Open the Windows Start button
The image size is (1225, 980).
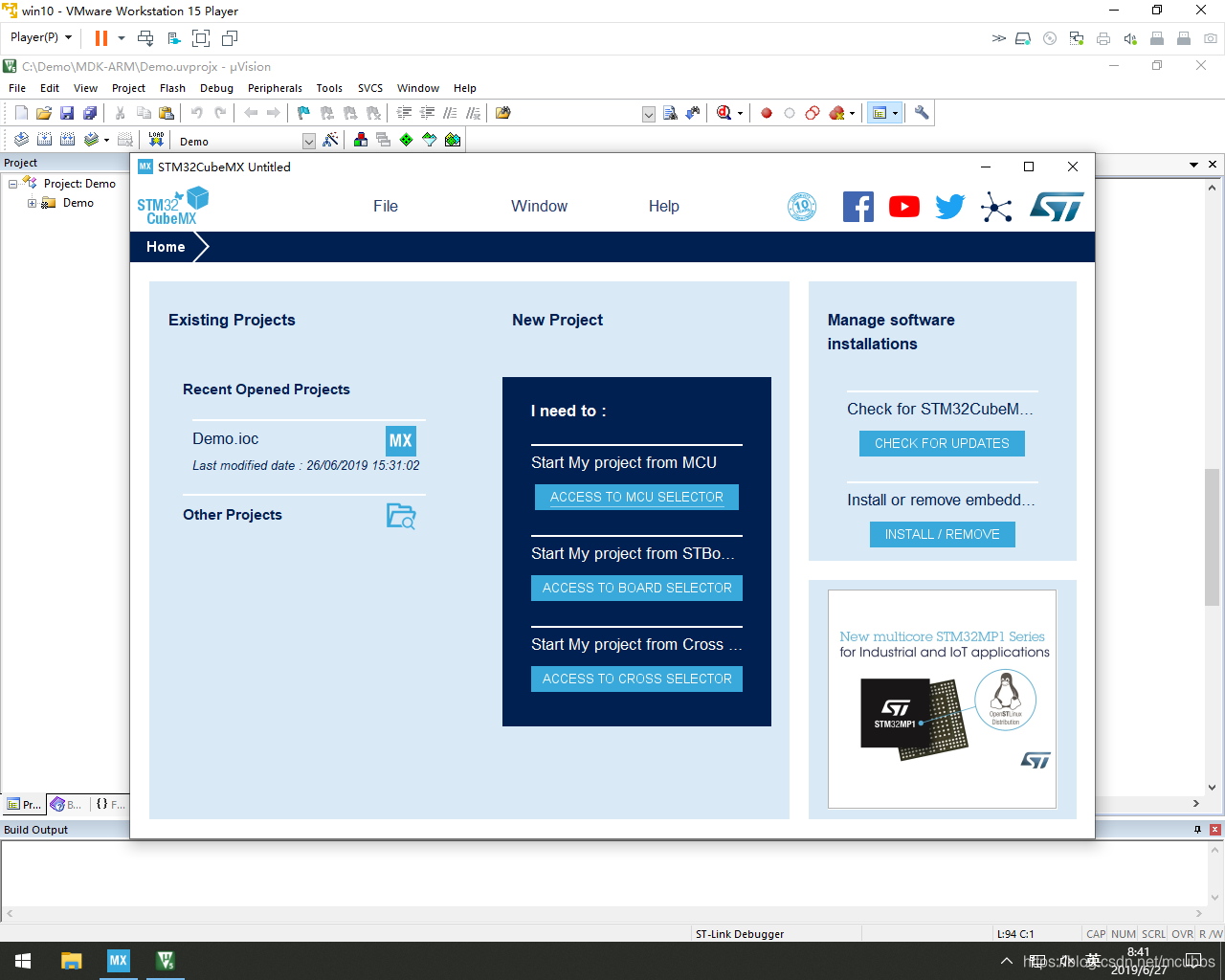coord(23,961)
